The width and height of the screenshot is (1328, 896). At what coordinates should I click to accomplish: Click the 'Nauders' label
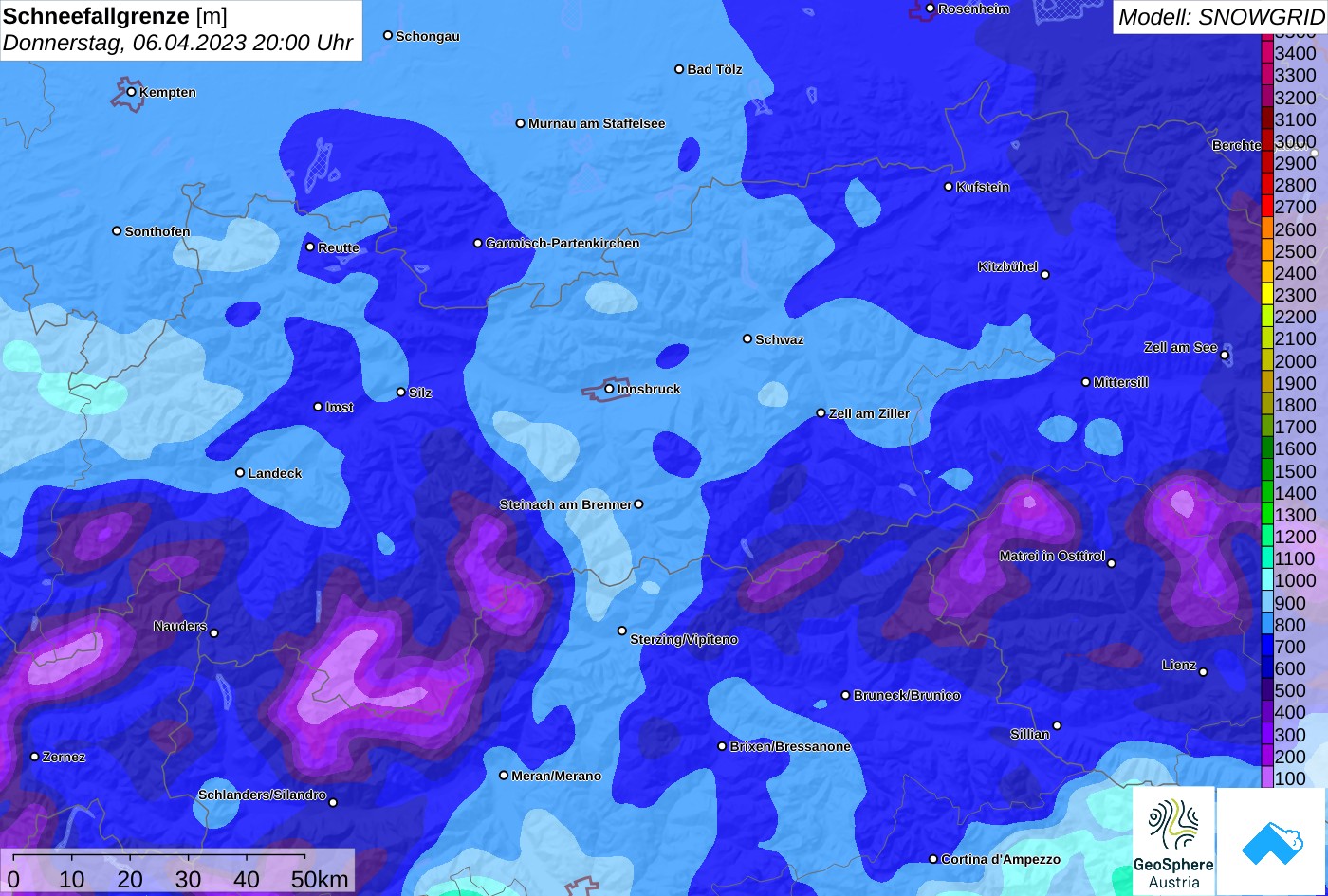click(x=180, y=627)
